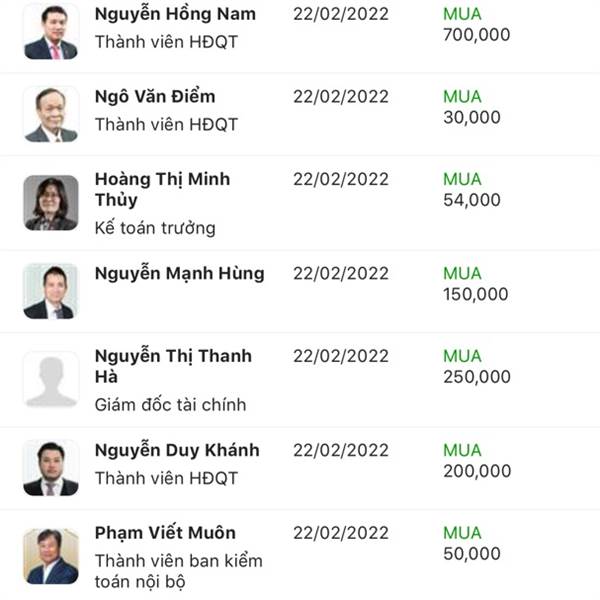The width and height of the screenshot is (600, 600).
Task: Click the Giám đốc tài chính title
Action: [170, 405]
